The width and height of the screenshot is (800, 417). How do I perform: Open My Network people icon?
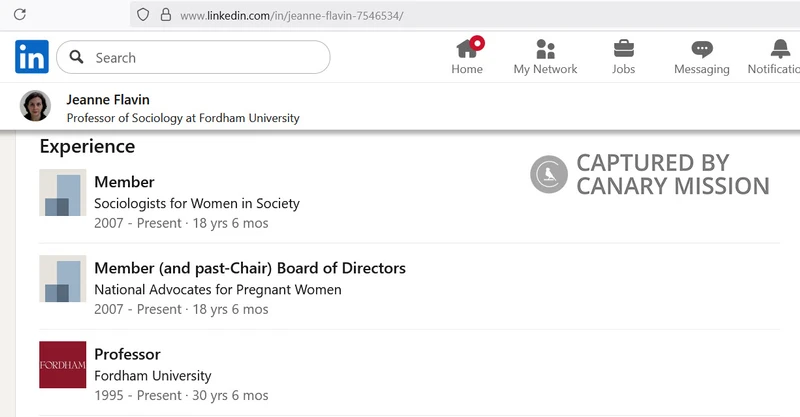545,49
